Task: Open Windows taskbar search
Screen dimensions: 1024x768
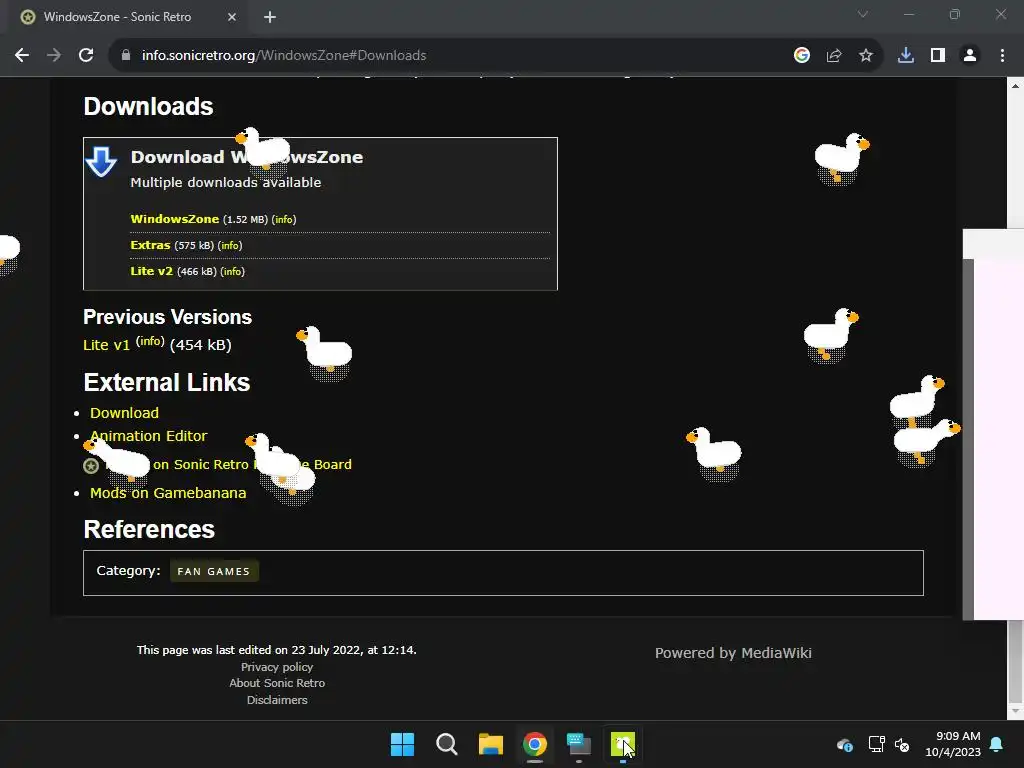Action: [x=447, y=744]
